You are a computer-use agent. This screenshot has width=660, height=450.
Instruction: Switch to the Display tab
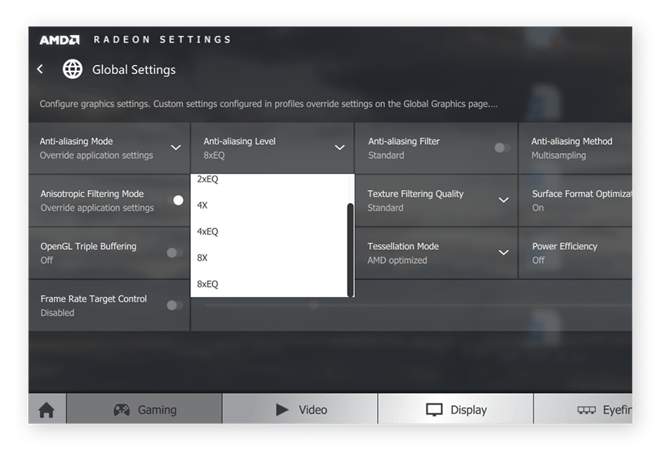[x=456, y=409]
